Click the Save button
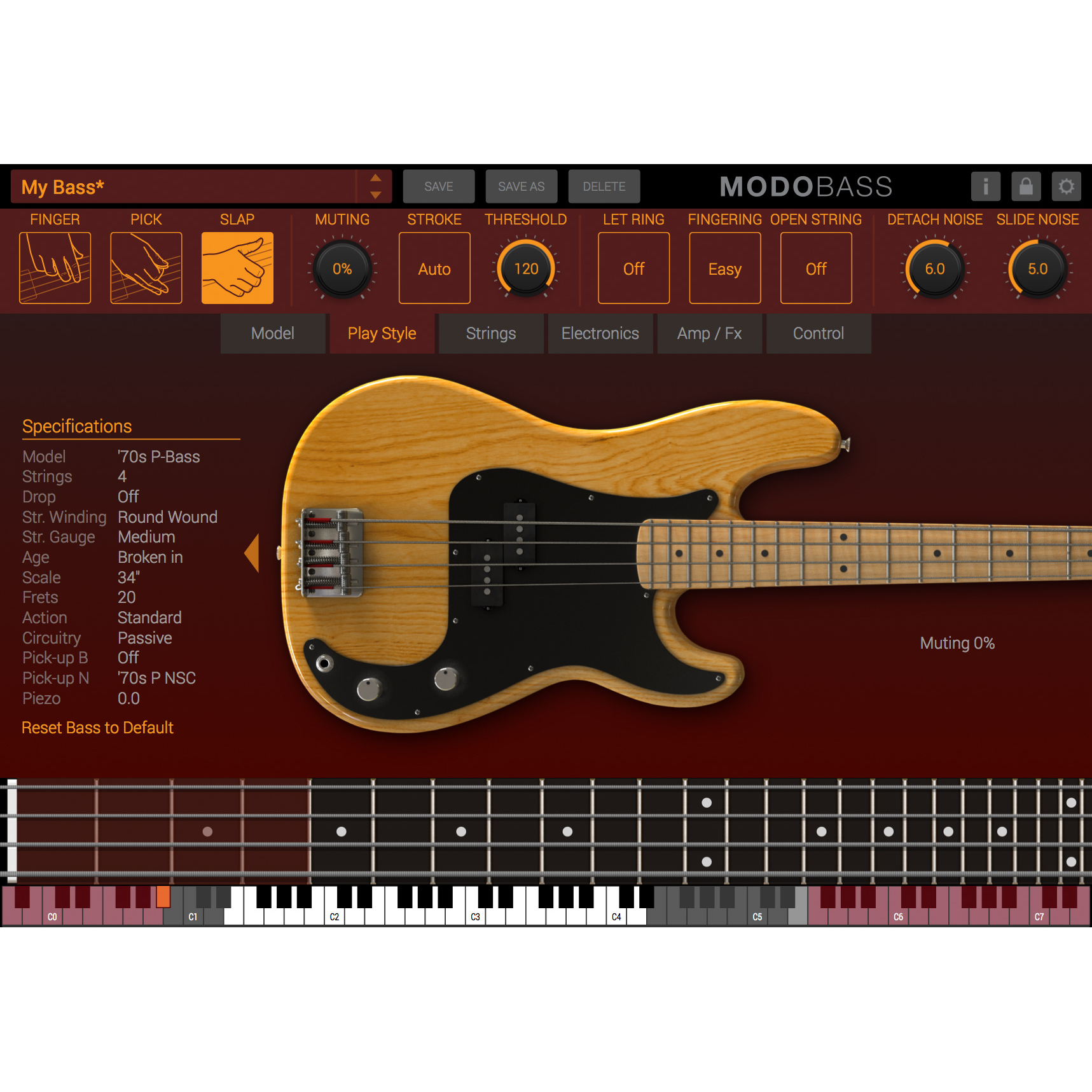The height and width of the screenshot is (1092, 1092). [x=439, y=186]
